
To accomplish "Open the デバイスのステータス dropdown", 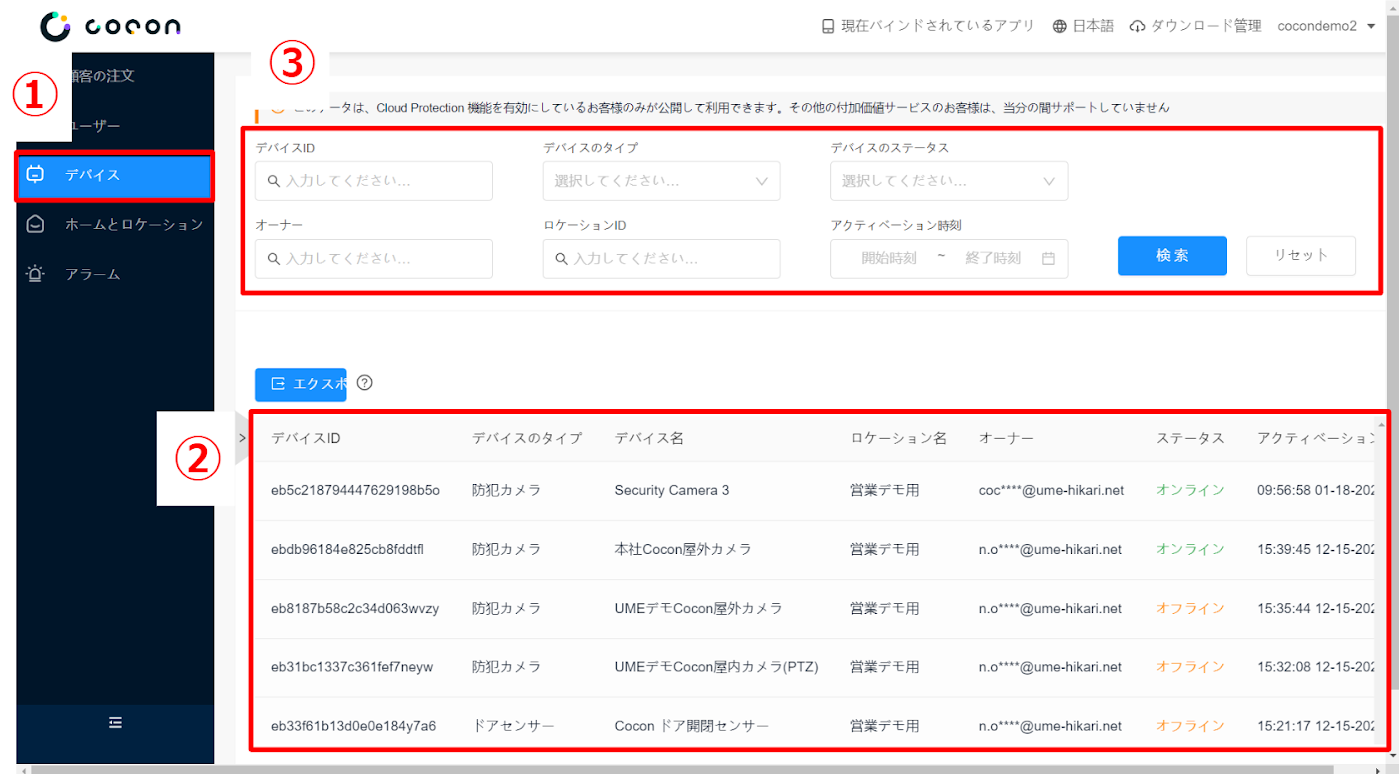I will coord(949,181).
